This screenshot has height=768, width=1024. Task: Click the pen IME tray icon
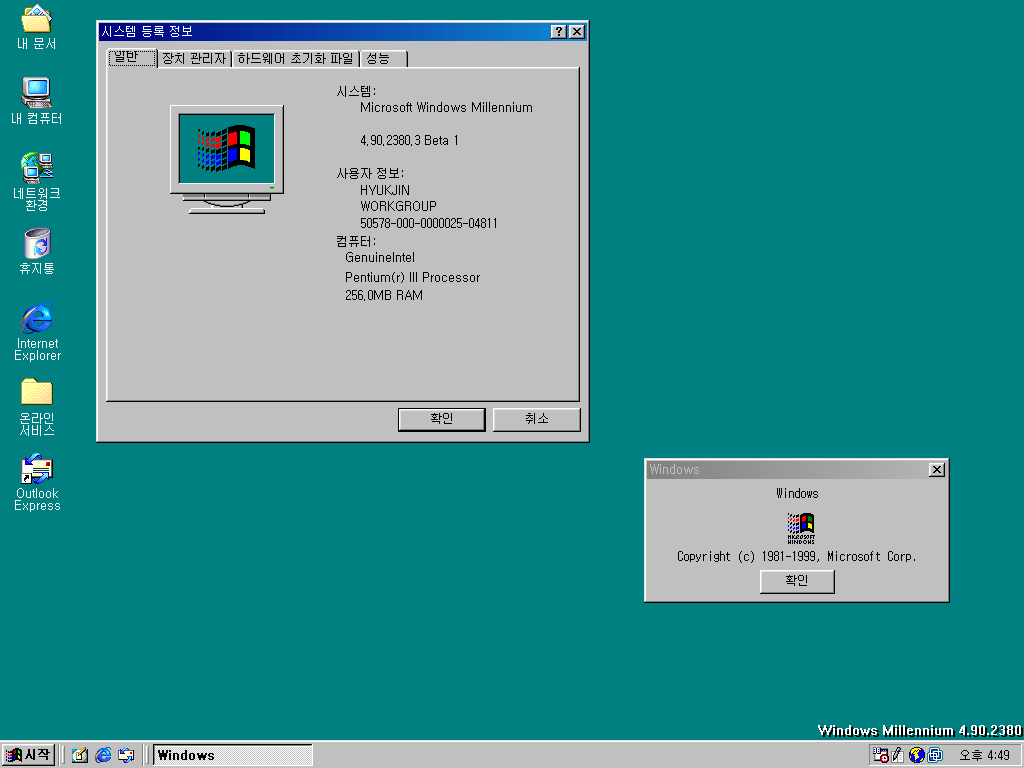pyautogui.click(x=898, y=755)
